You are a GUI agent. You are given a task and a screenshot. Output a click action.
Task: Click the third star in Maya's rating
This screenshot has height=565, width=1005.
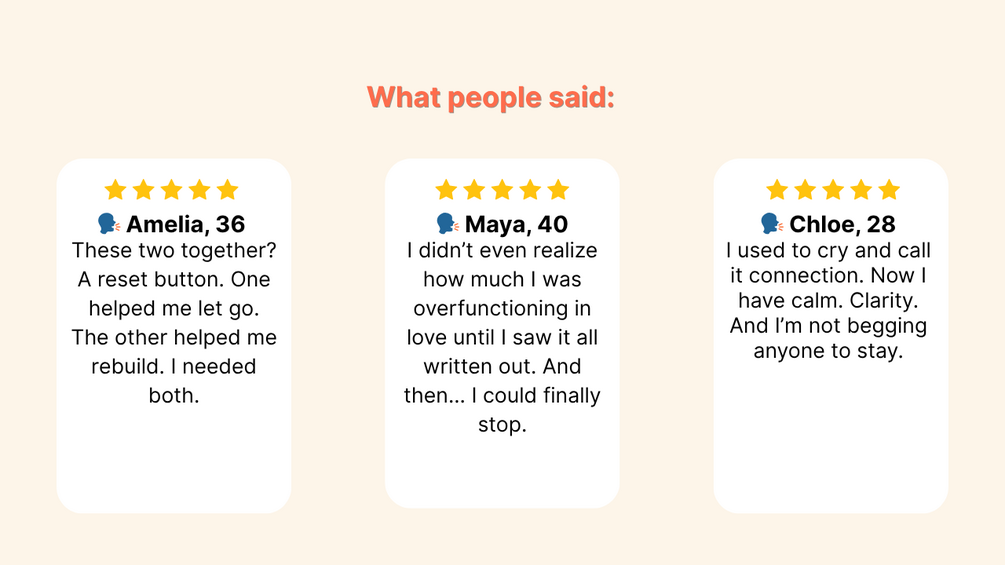[502, 190]
